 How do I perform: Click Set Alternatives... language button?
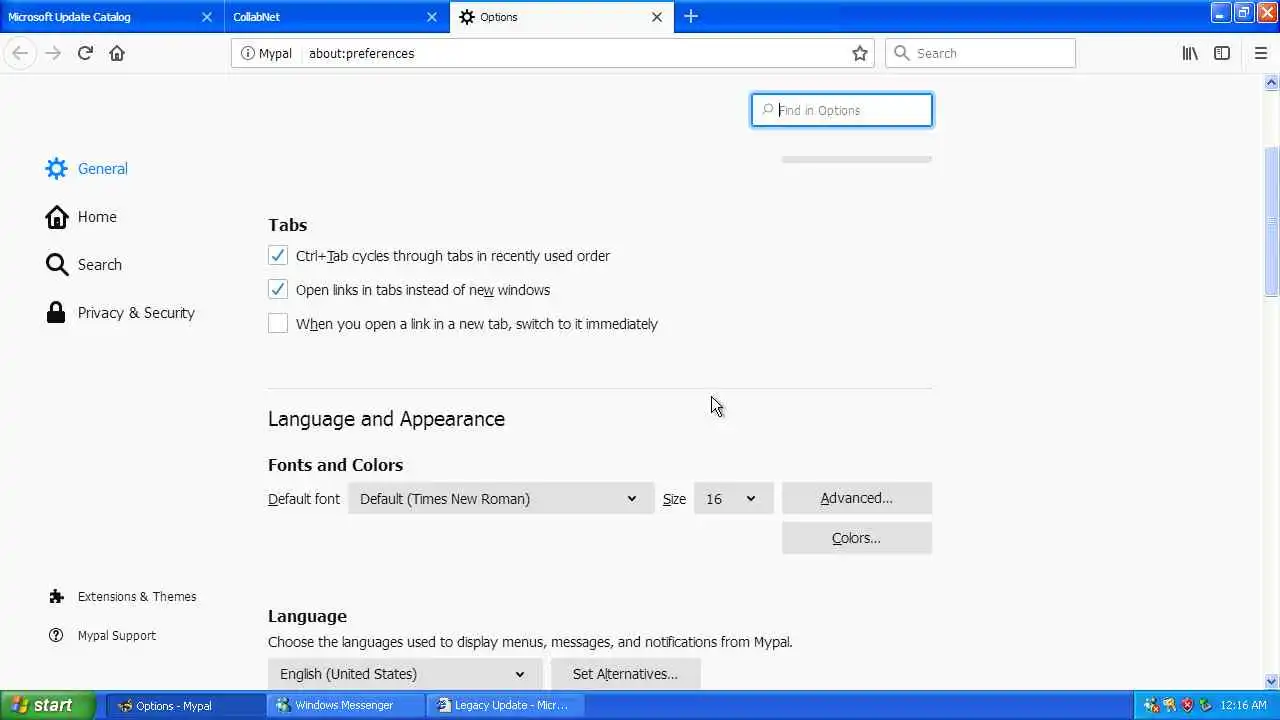(625, 674)
